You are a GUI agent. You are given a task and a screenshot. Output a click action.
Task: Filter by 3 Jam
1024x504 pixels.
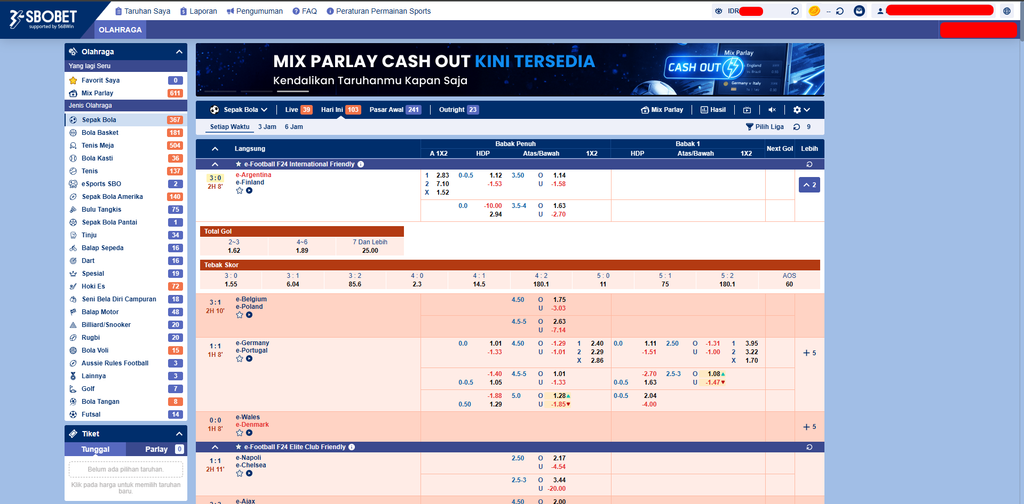point(267,127)
